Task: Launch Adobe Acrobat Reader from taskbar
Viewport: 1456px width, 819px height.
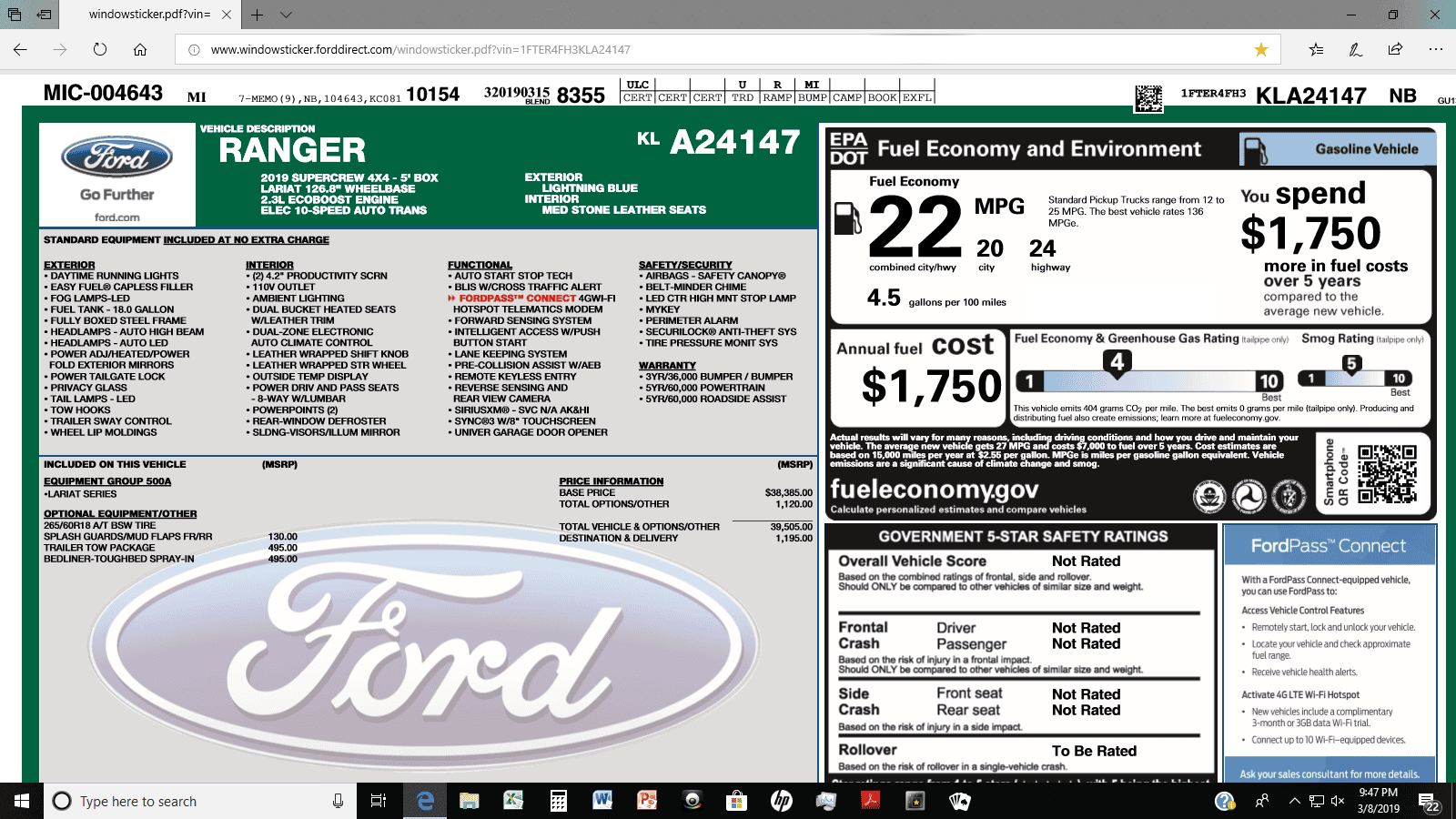Action: (871, 801)
